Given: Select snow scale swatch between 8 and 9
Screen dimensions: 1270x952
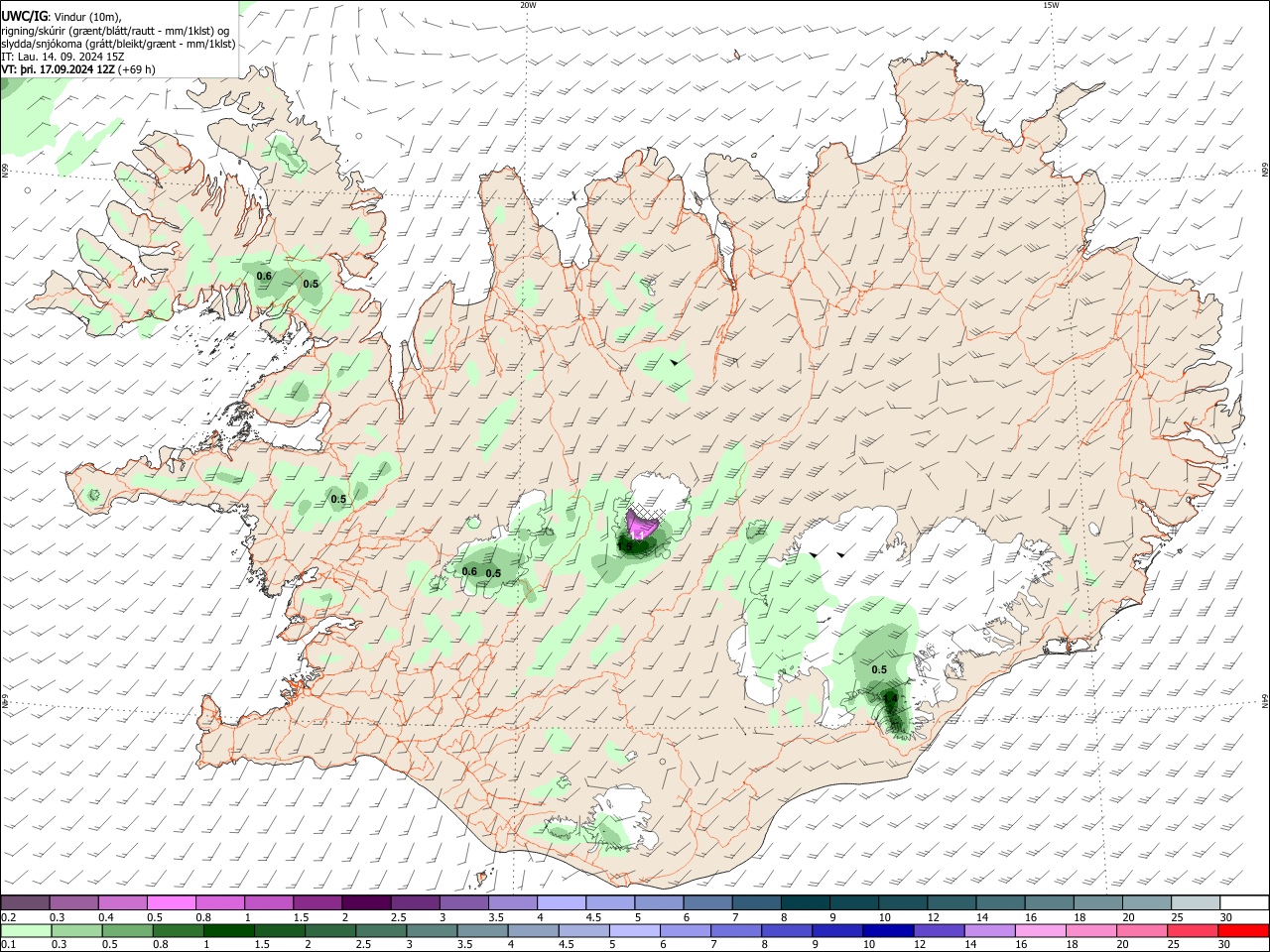Looking at the screenshot, I should (x=806, y=902).
